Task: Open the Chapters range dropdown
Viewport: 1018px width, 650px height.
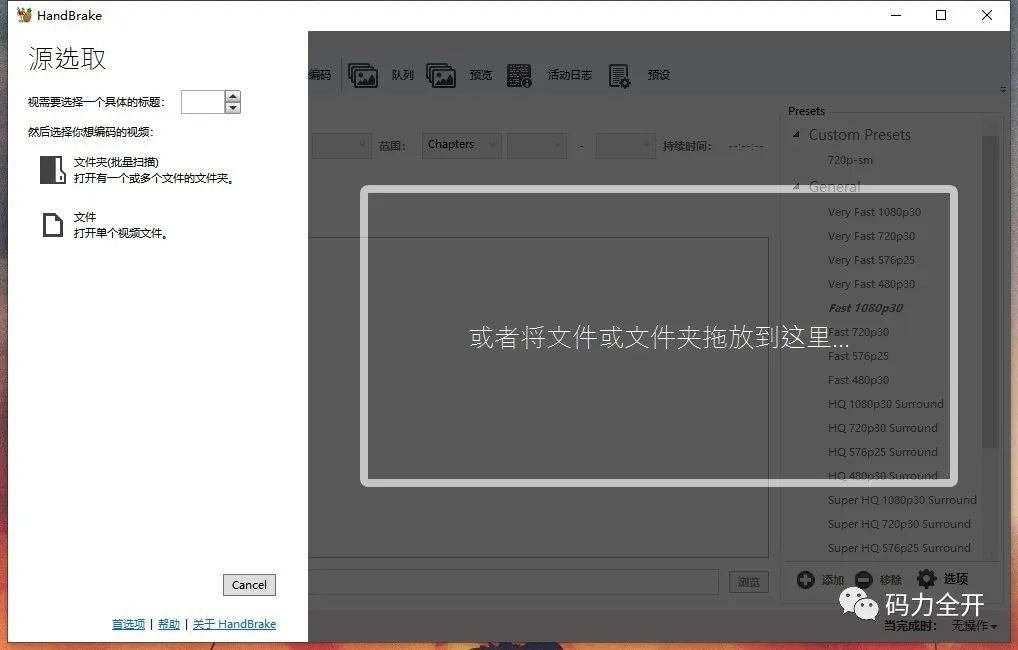Action: [462, 145]
